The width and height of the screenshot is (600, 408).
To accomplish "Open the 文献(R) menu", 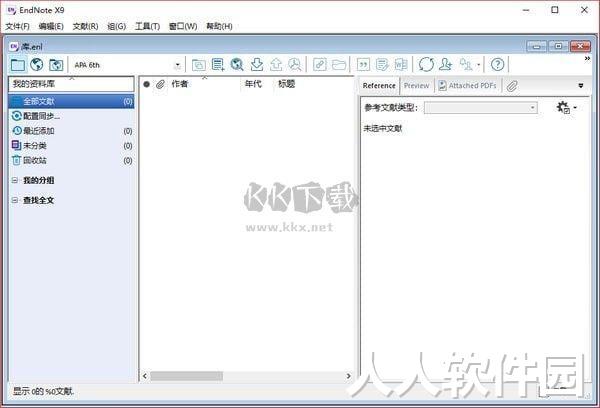I will click(85, 26).
